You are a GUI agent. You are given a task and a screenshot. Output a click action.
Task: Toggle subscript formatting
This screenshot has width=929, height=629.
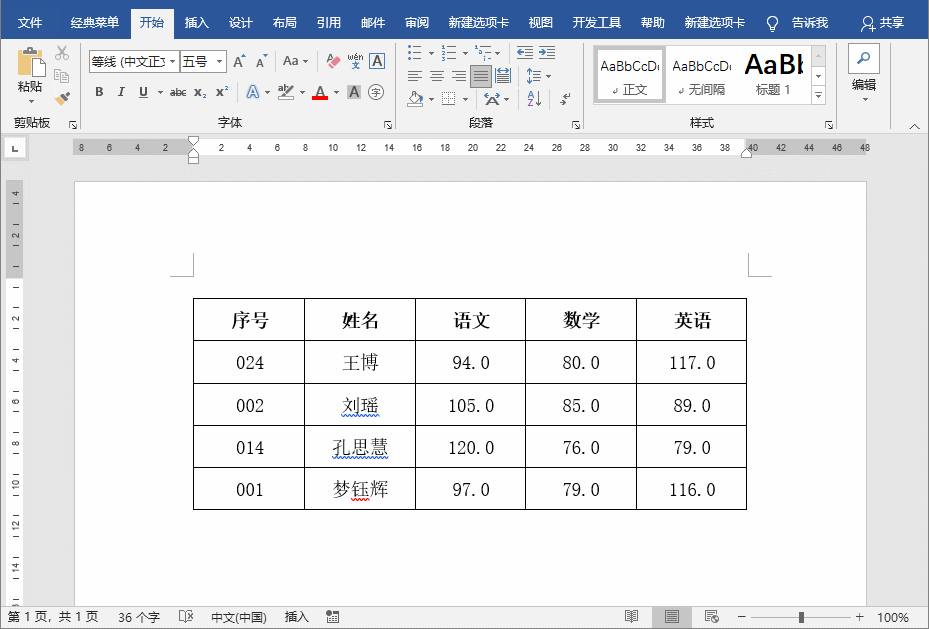coord(199,91)
